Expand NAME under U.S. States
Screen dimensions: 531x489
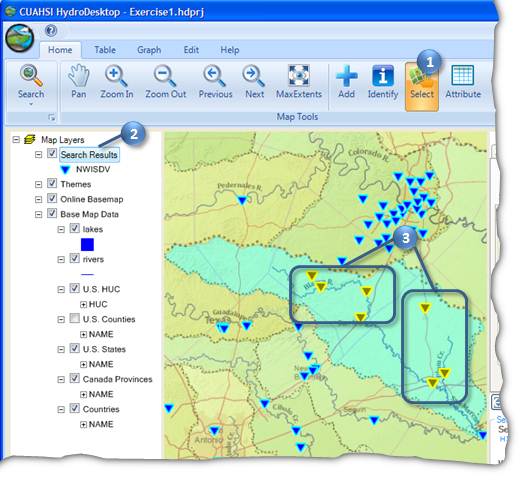click(x=83, y=364)
